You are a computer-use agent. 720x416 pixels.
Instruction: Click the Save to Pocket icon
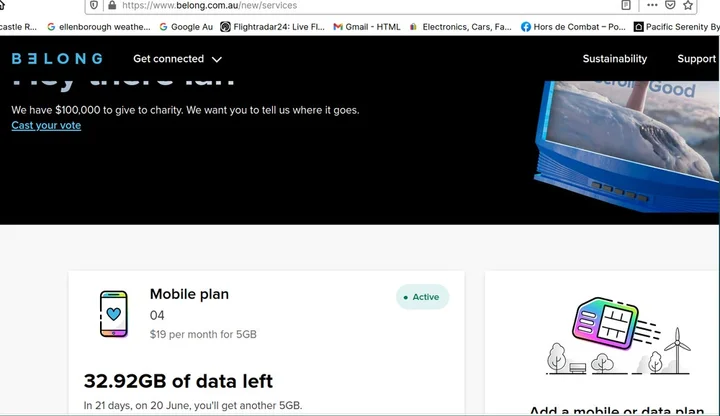[670, 5]
